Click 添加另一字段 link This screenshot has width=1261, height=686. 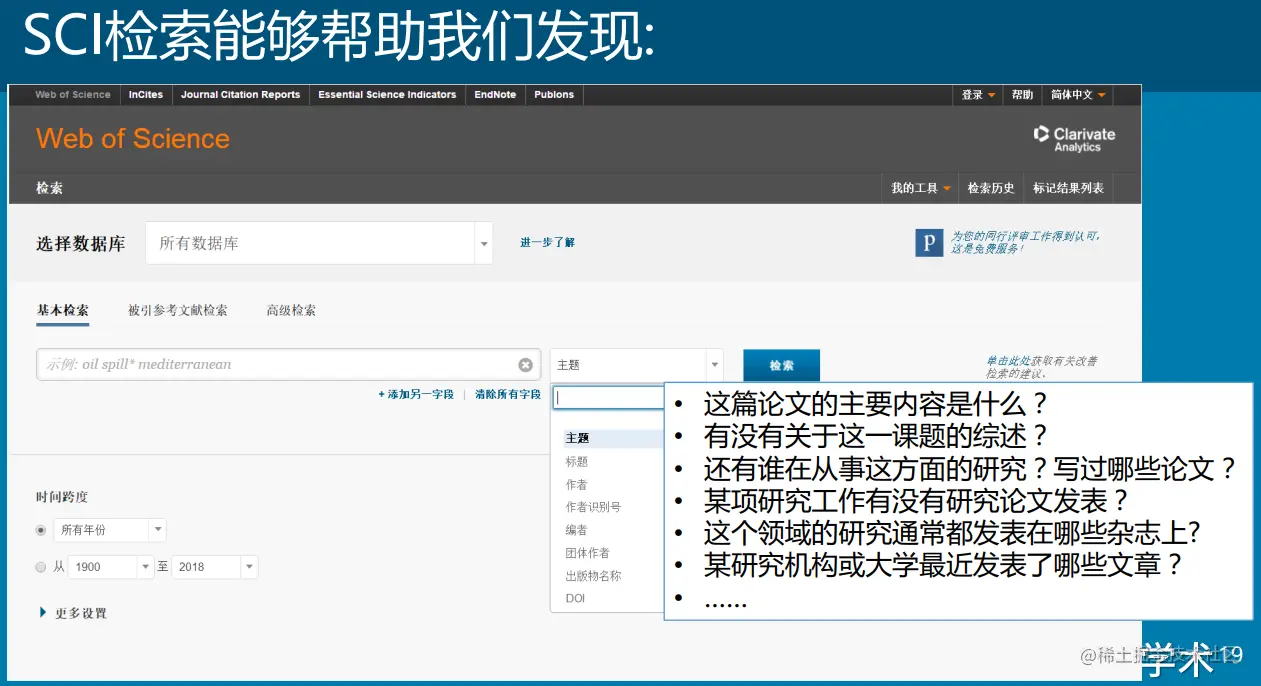(x=416, y=395)
